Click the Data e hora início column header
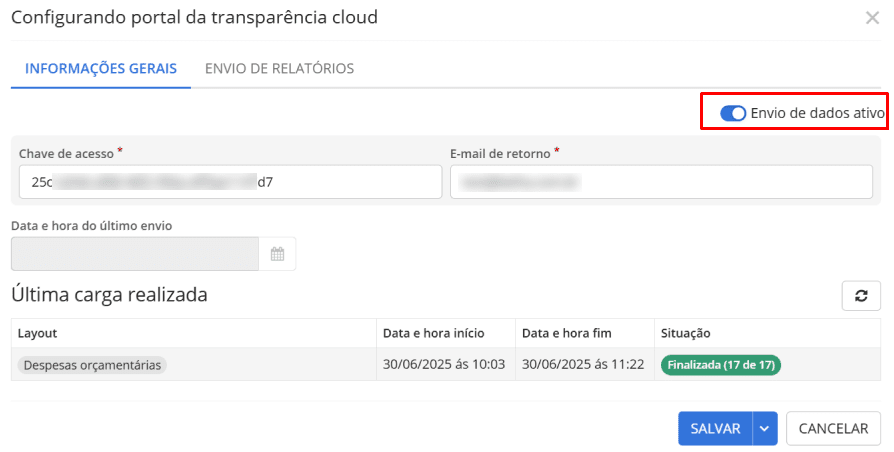894x452 pixels. click(x=433, y=333)
